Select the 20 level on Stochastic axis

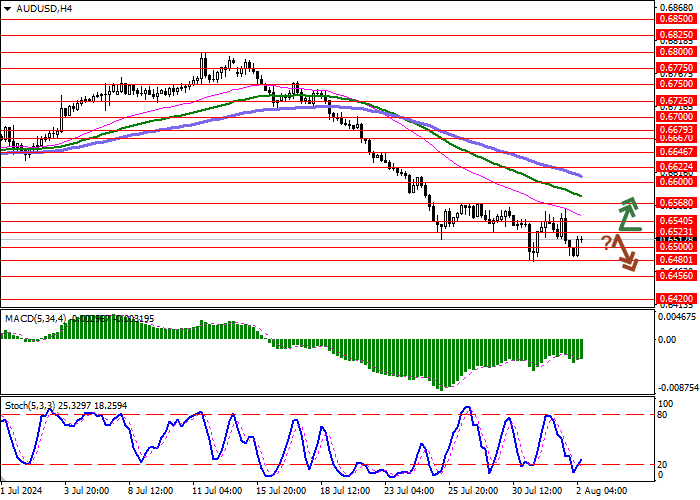point(663,465)
